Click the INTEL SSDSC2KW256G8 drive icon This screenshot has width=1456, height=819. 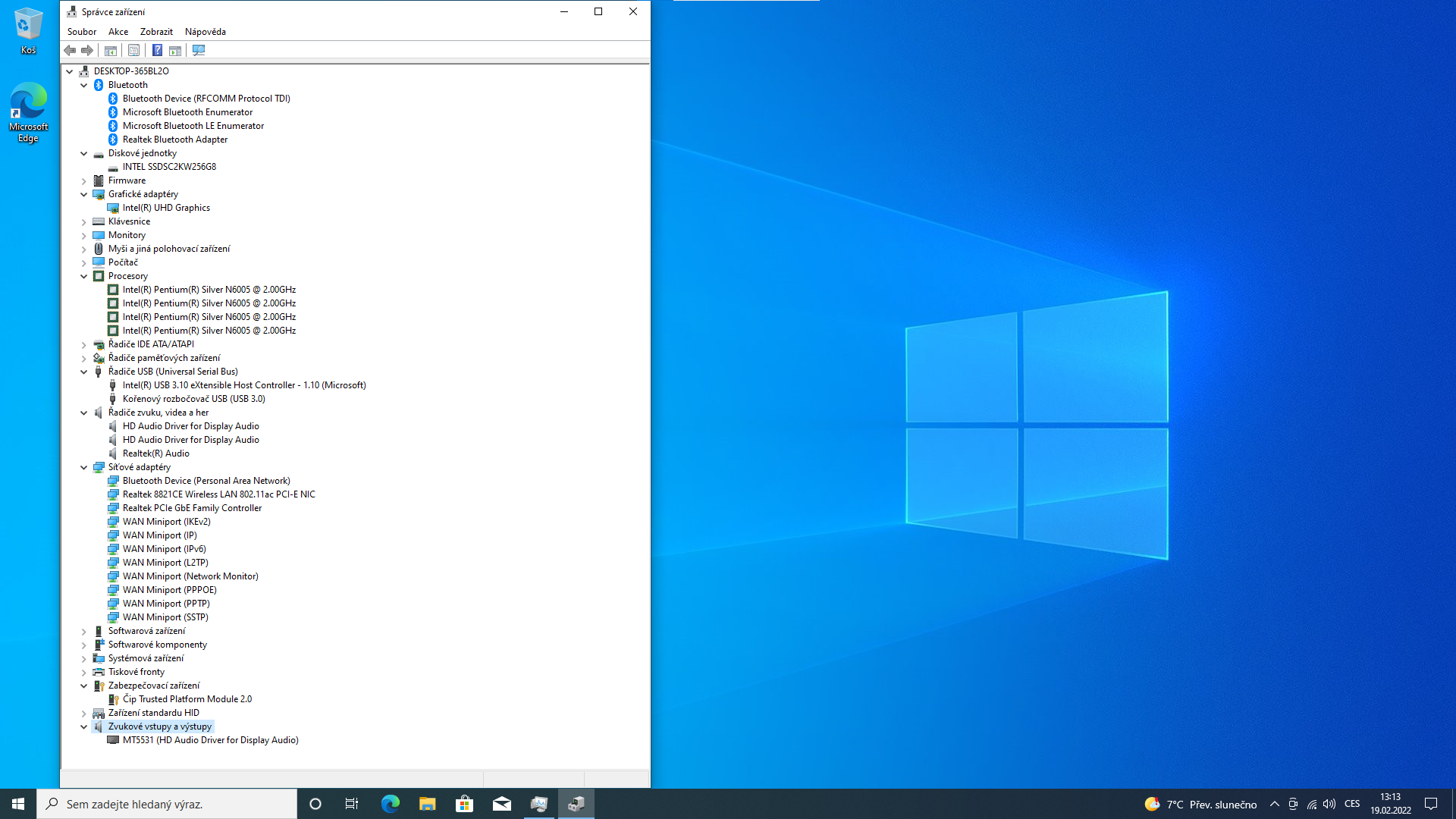pyautogui.click(x=113, y=167)
